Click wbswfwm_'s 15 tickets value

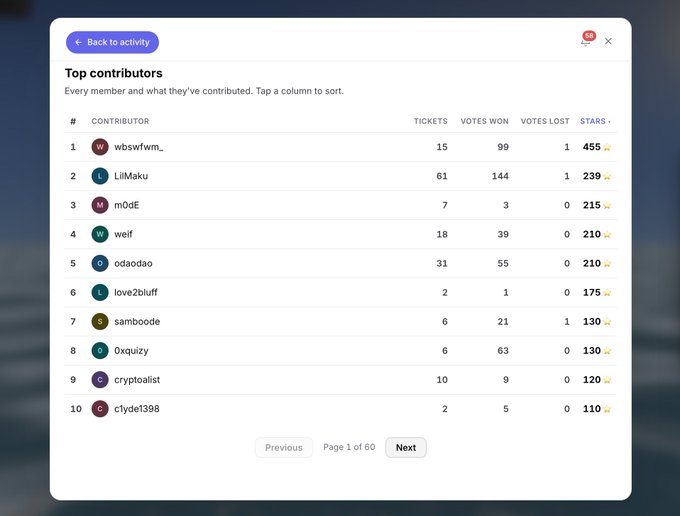pos(442,147)
